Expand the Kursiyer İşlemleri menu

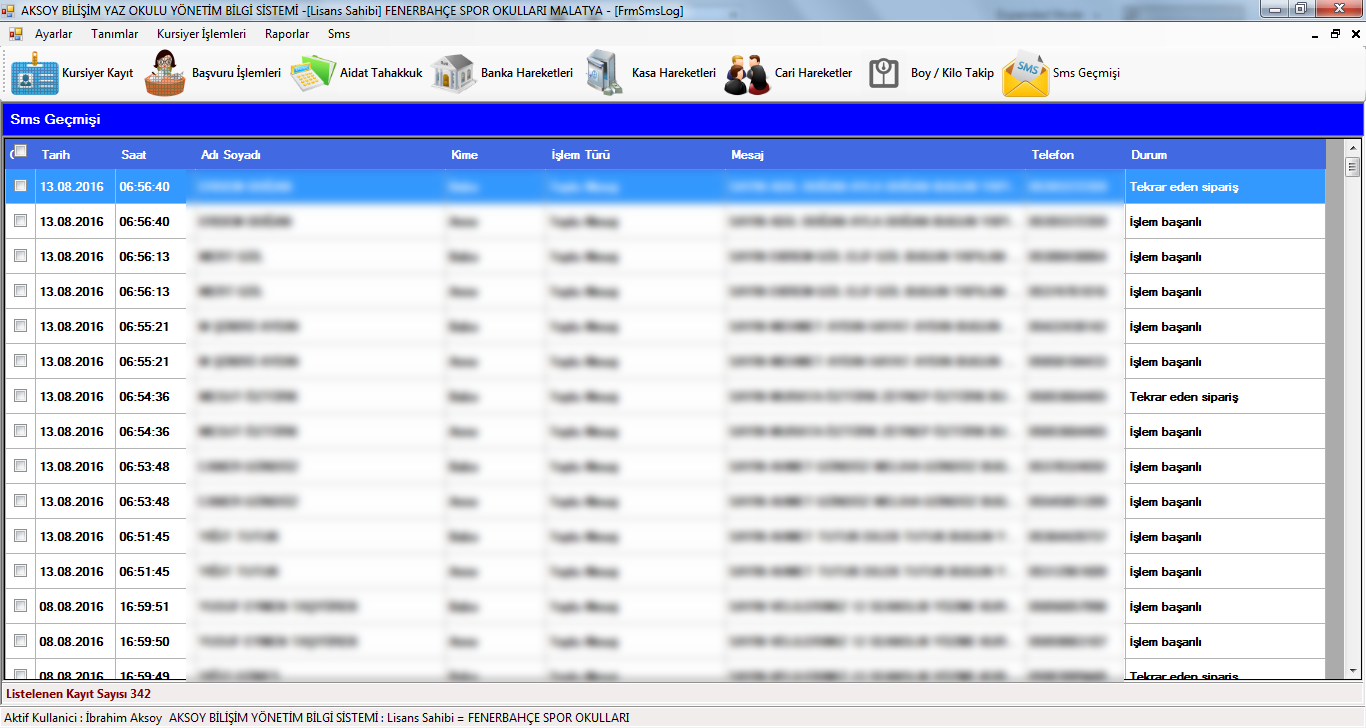201,33
